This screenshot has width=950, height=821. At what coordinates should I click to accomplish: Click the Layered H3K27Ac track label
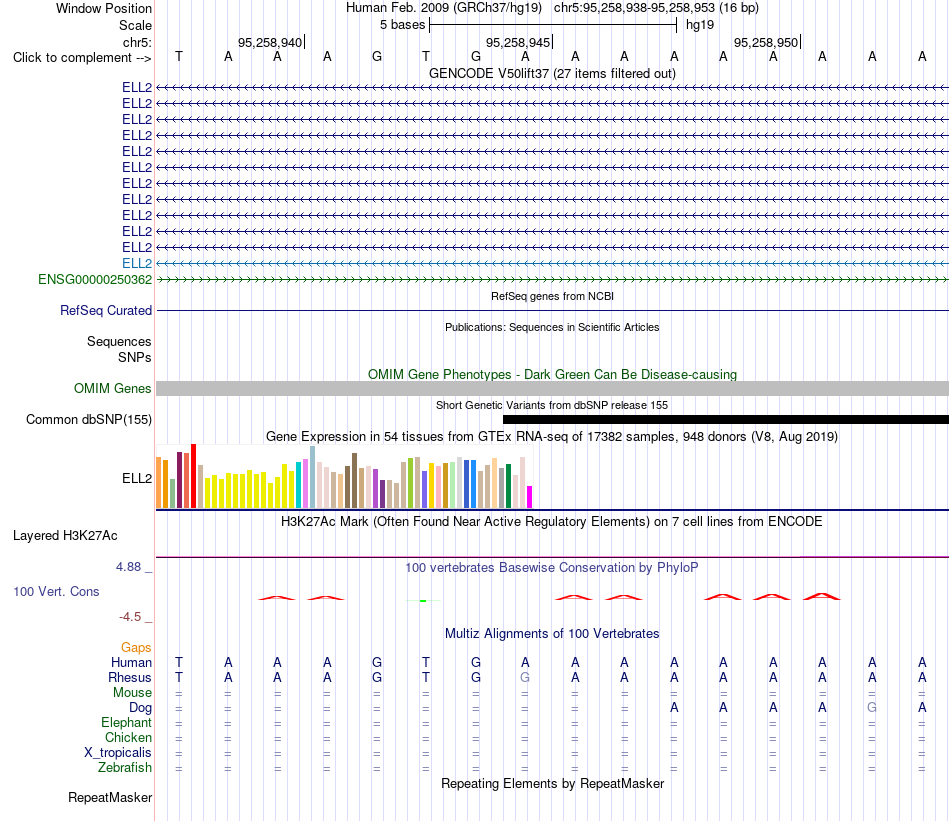(65, 536)
